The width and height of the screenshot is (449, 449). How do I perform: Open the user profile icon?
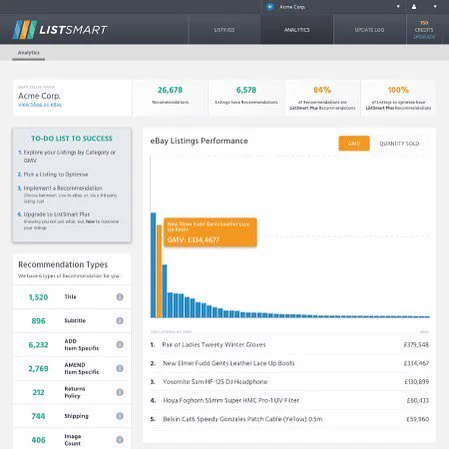tap(414, 7)
